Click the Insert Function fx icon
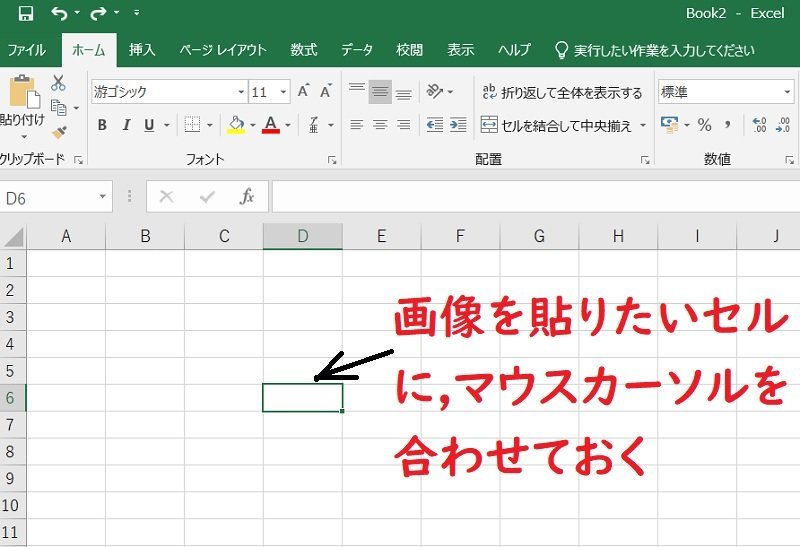Screen dimensions: 800x547 [x=247, y=196]
